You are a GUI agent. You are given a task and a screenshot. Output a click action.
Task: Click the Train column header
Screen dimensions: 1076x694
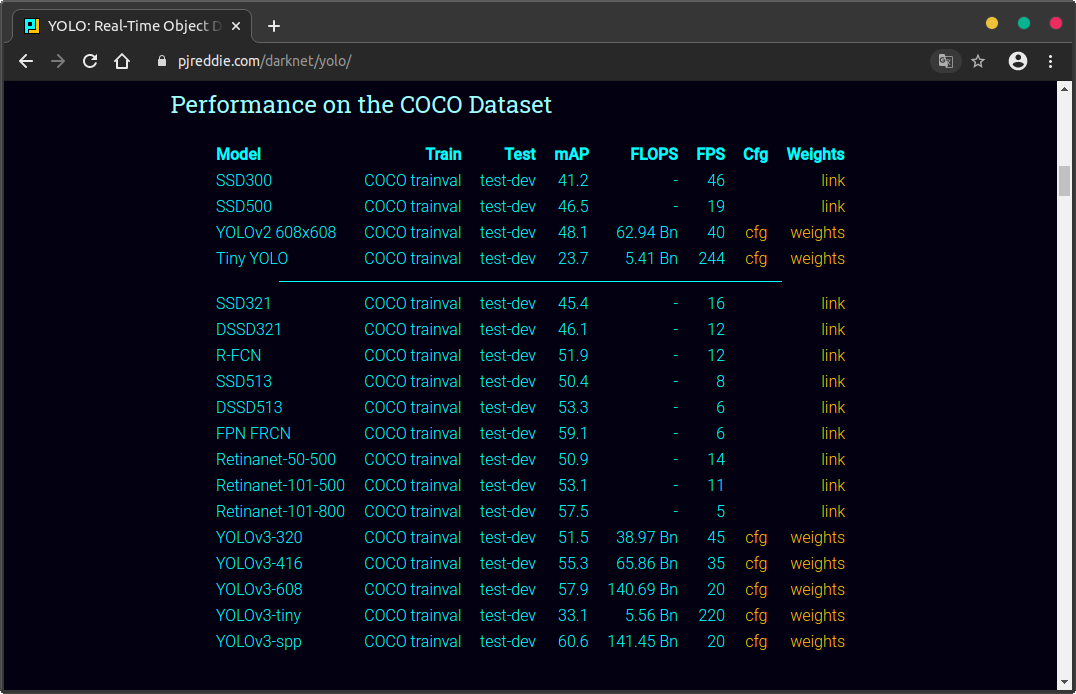pyautogui.click(x=443, y=154)
